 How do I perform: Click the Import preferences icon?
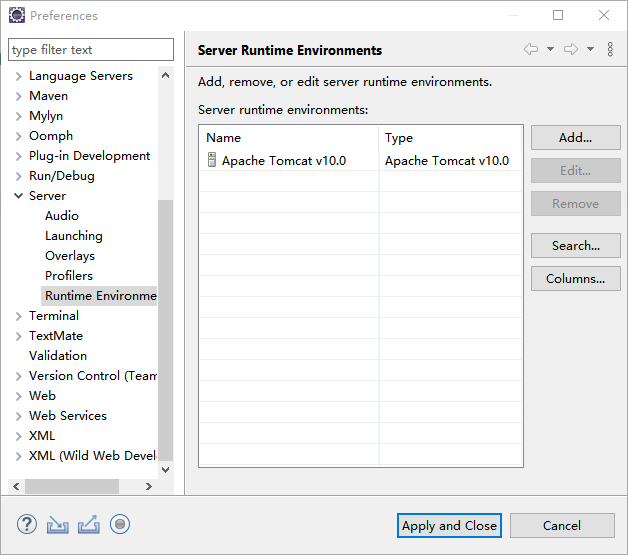58,525
